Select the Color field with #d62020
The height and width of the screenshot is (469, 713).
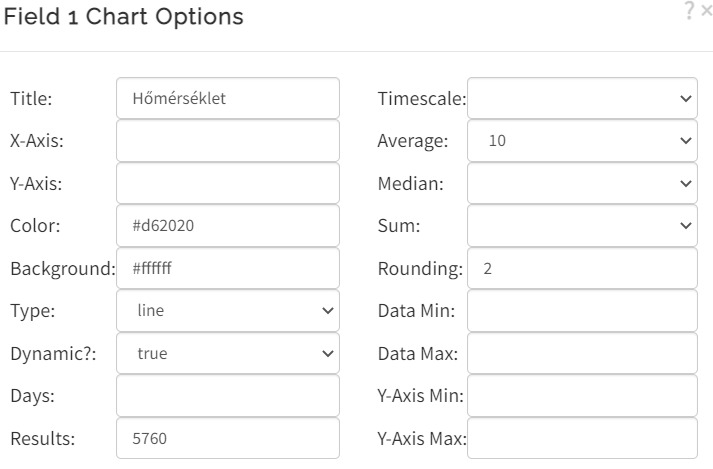[x=228, y=226]
